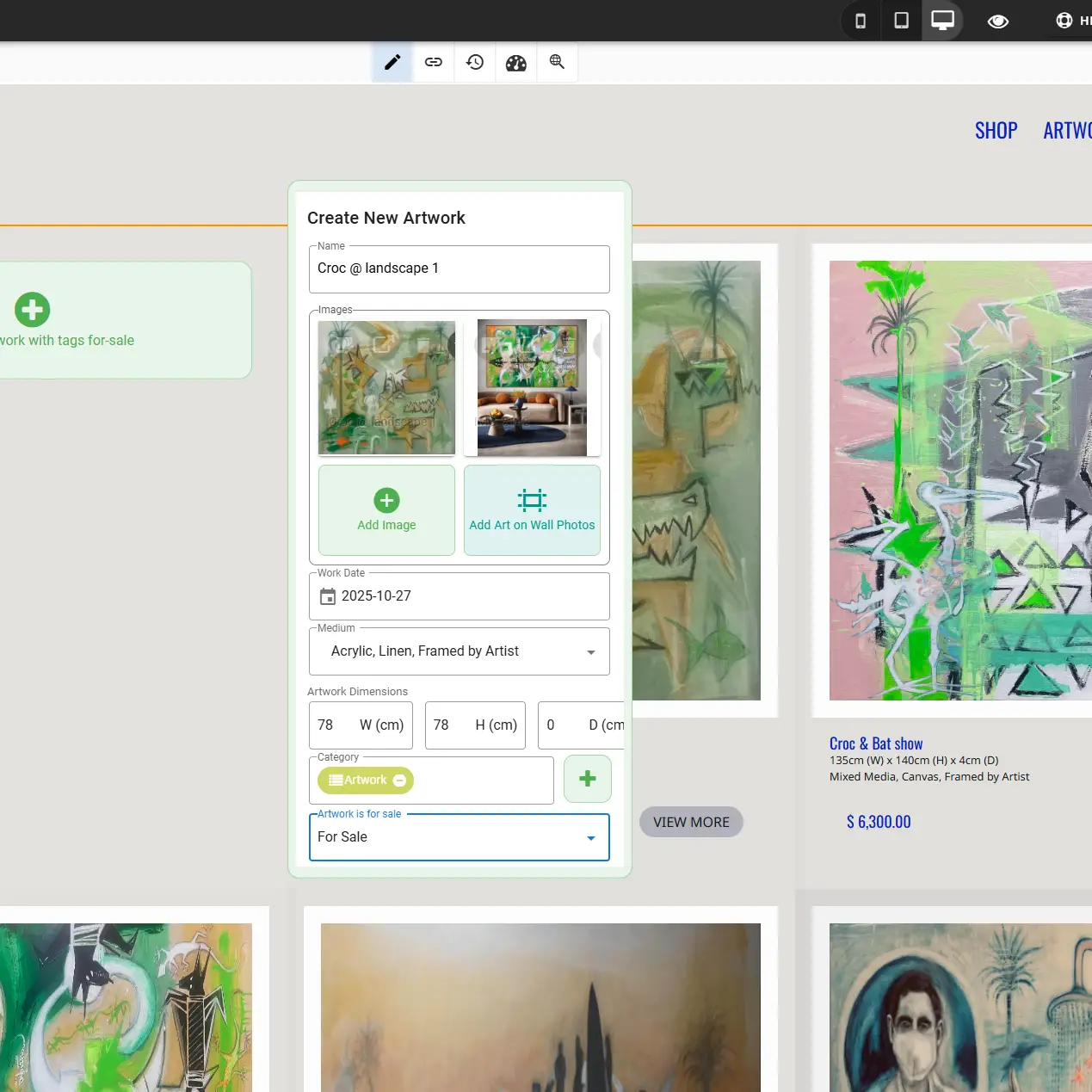Click the green plus Add Image icon
The image size is (1092, 1092).
pos(386,500)
